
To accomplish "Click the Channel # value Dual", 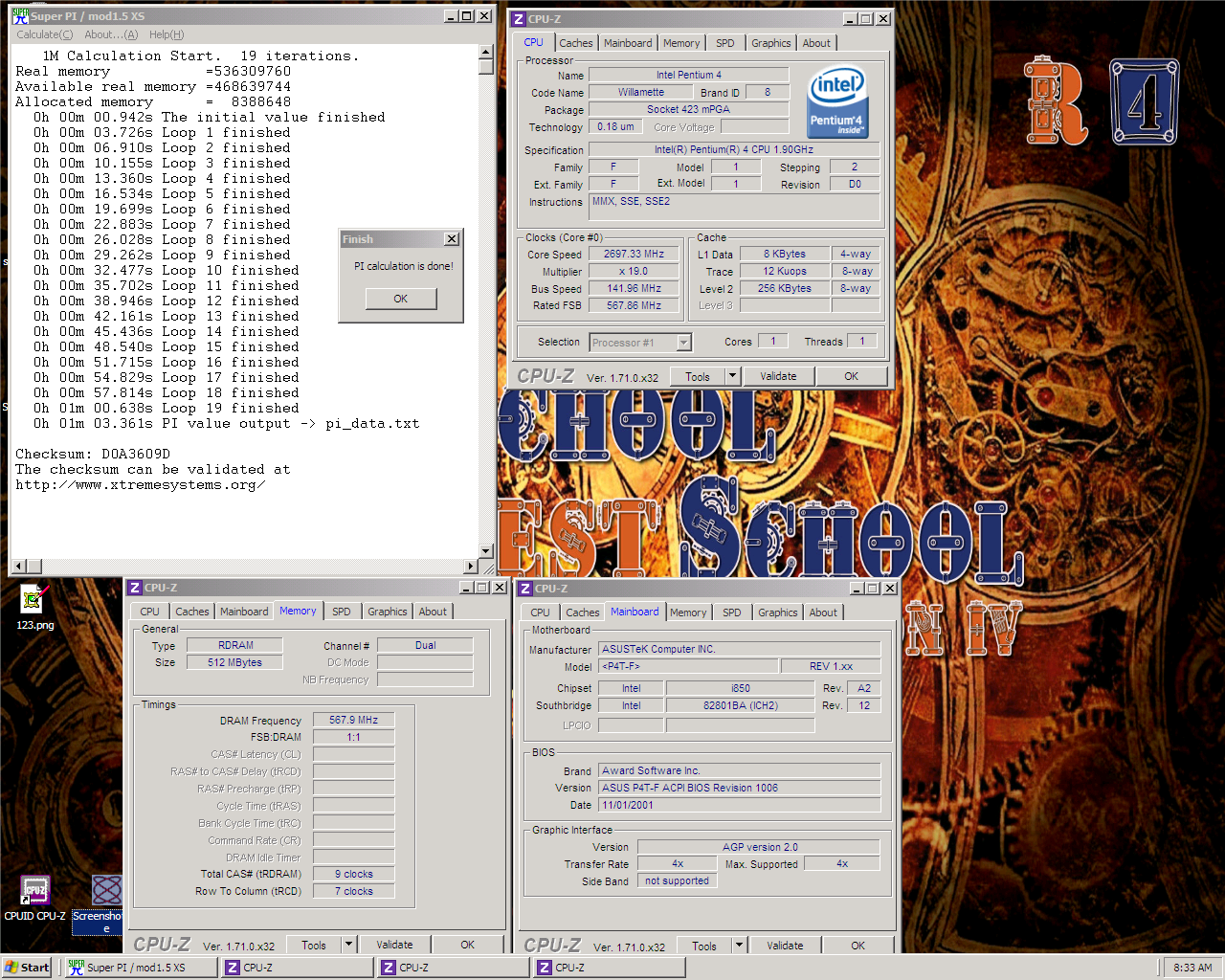I will pyautogui.click(x=425, y=645).
